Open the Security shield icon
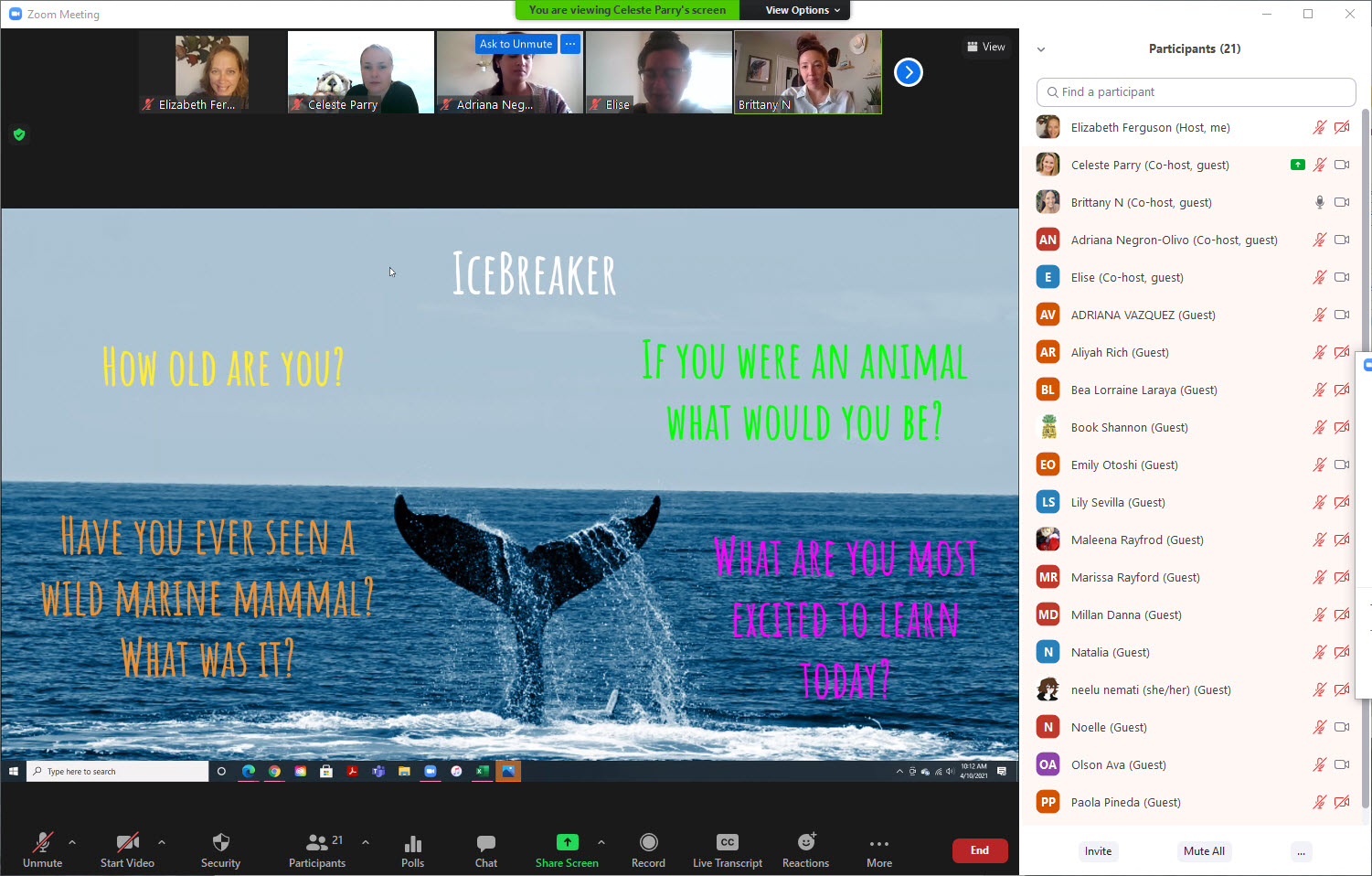Screen dimensions: 1372x876 tap(220, 842)
